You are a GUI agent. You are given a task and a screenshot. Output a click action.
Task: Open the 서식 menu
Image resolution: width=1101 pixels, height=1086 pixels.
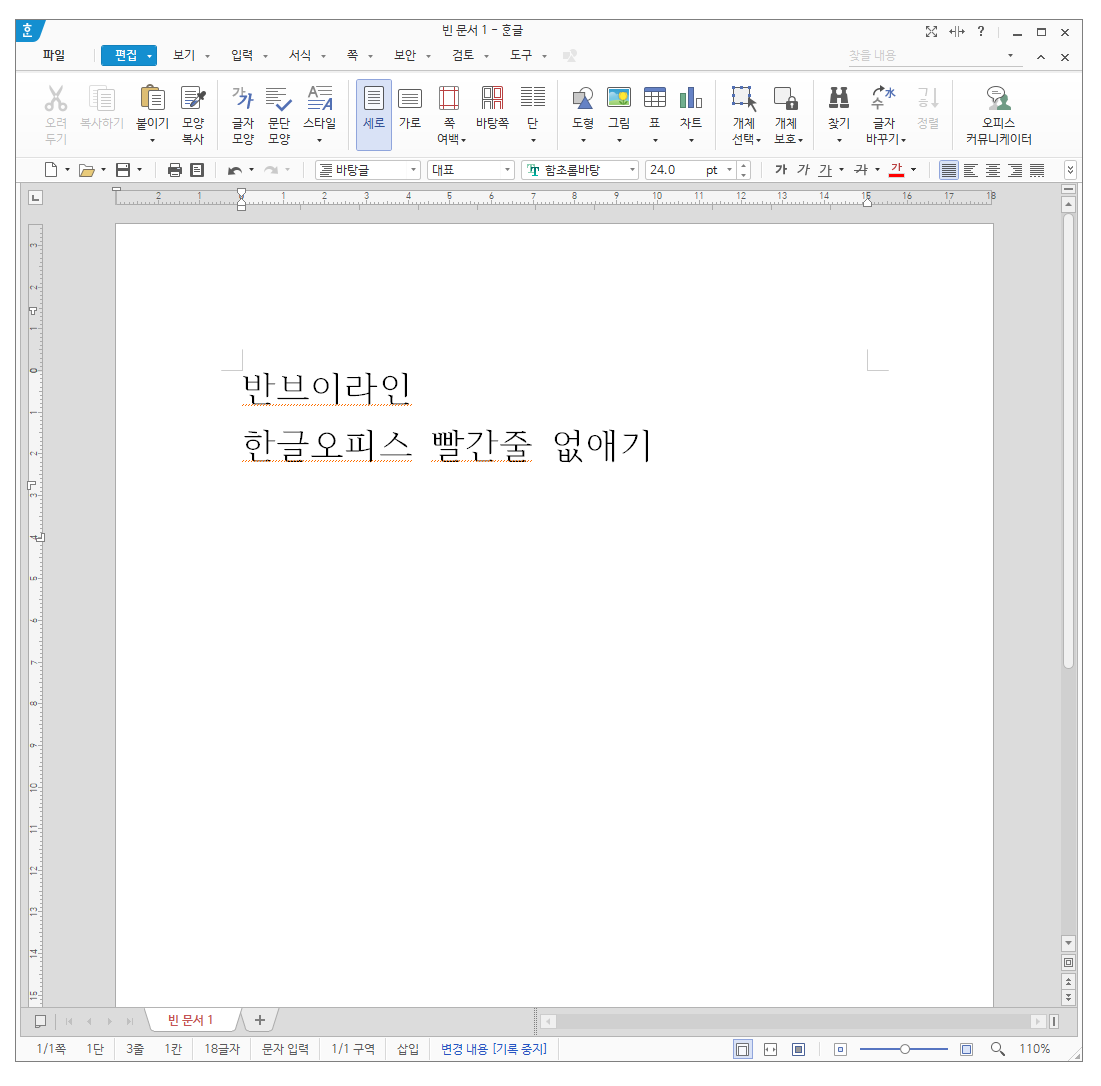[x=300, y=55]
